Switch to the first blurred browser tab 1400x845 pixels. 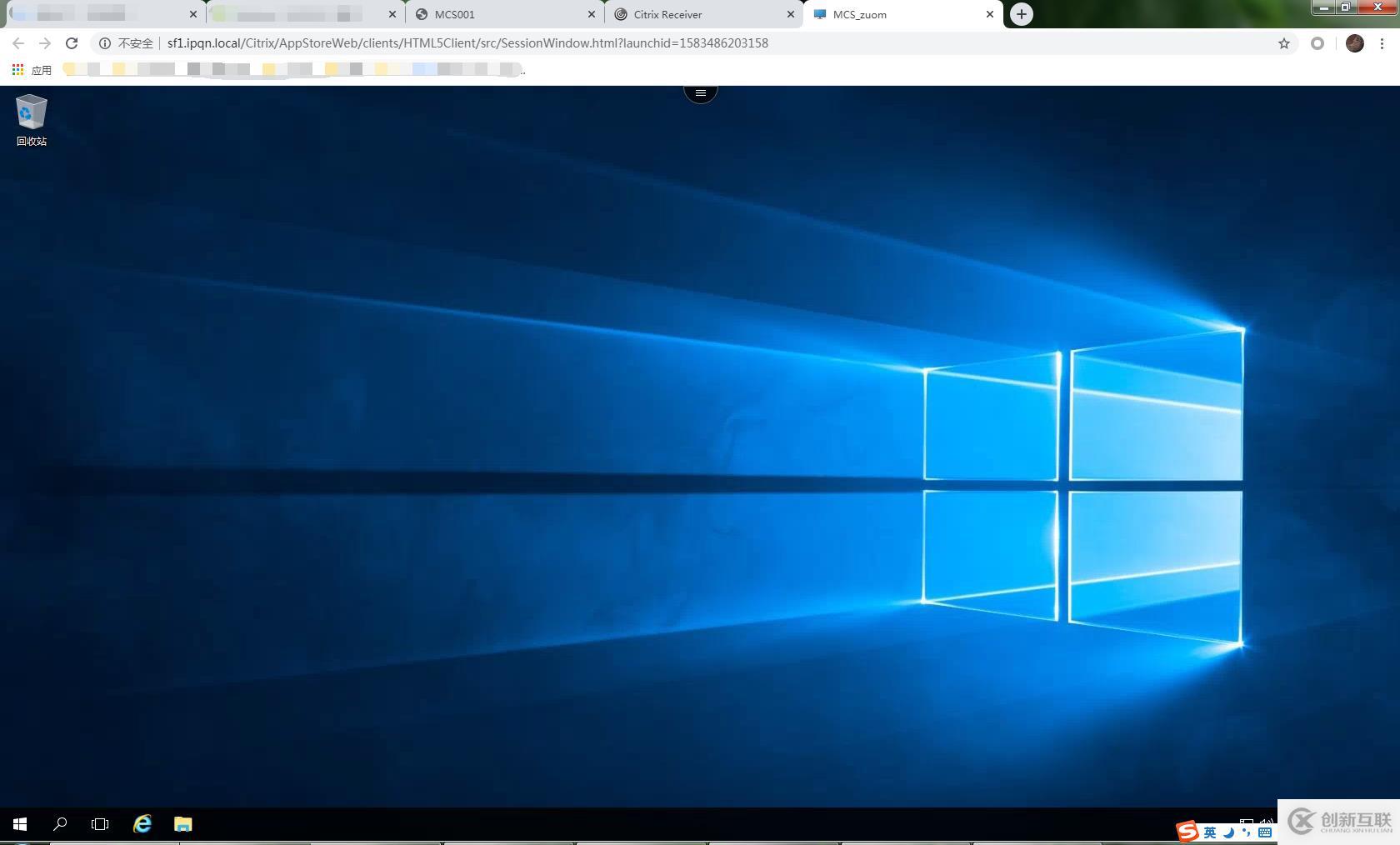pyautogui.click(x=105, y=14)
